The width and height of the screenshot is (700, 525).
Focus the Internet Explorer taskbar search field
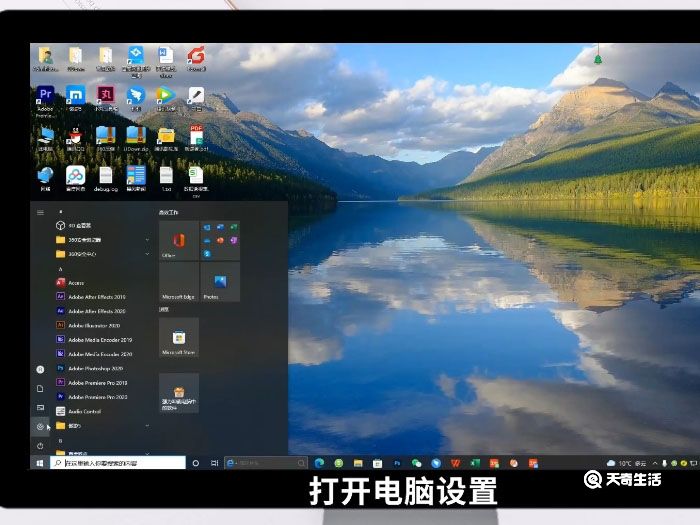tap(266, 463)
